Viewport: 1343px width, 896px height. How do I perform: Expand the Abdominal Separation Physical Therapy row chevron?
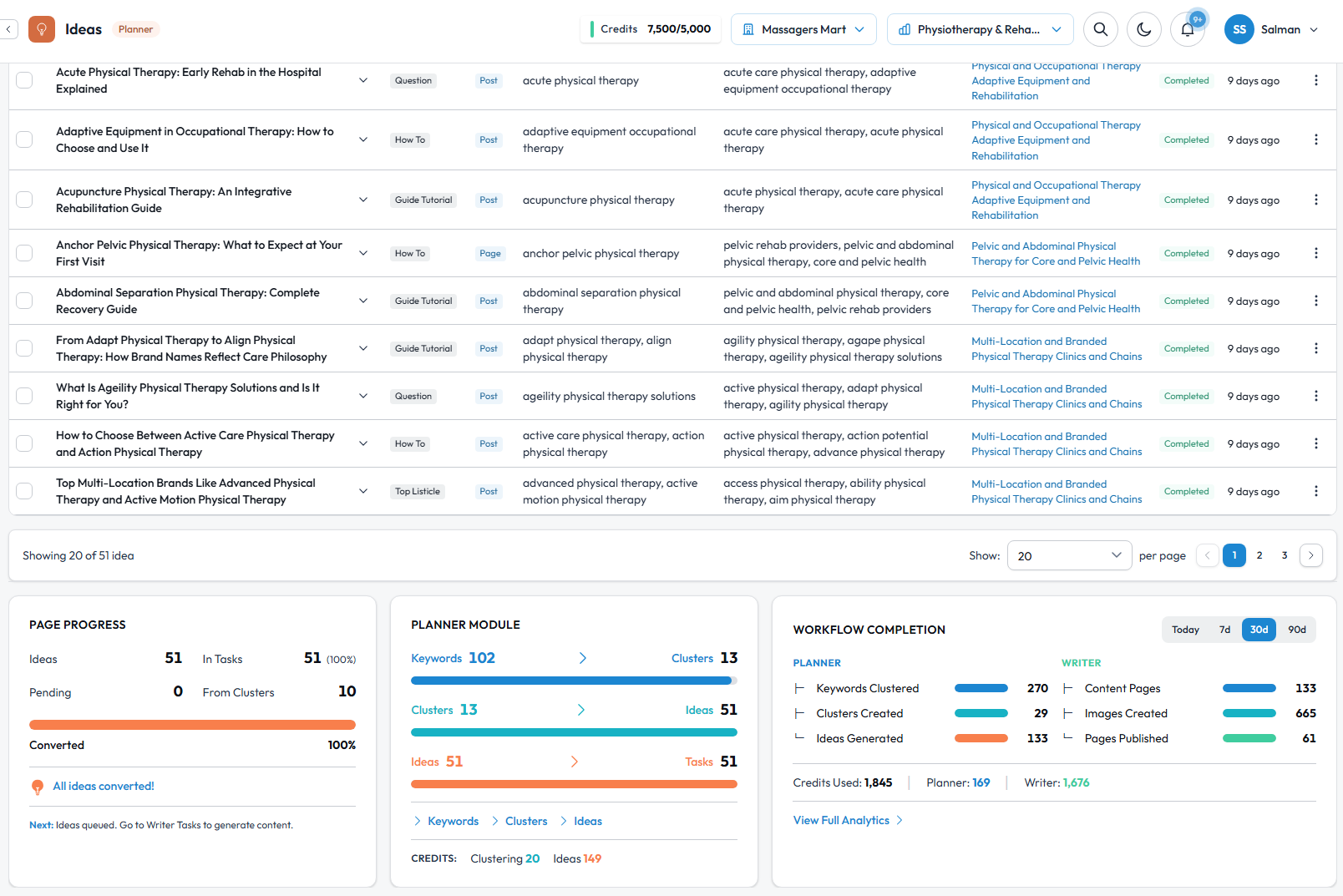click(x=363, y=301)
